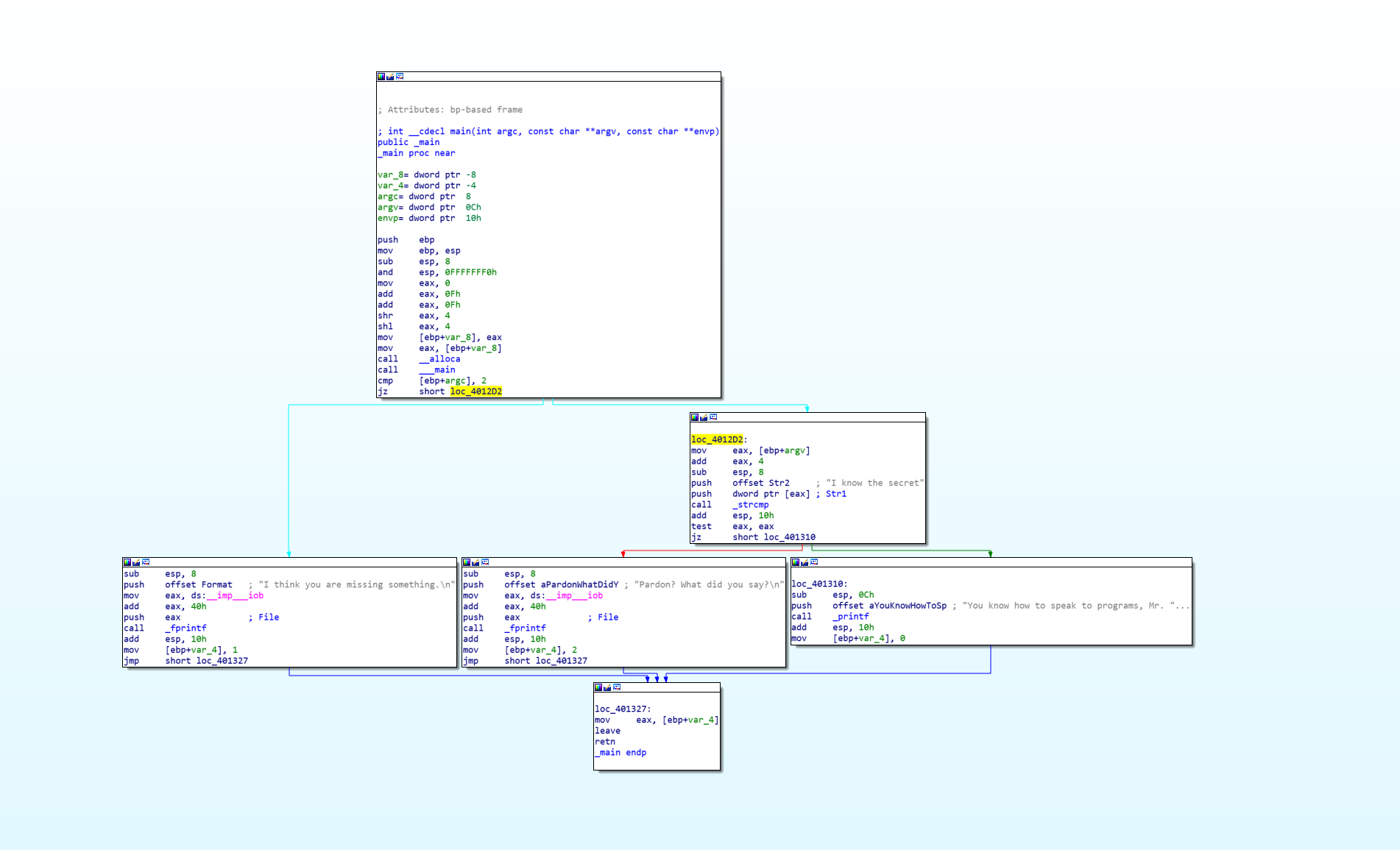Click the highlighted loc_4012D2 jump target in main
Screen dimensions: 1400x850
[x=476, y=392]
